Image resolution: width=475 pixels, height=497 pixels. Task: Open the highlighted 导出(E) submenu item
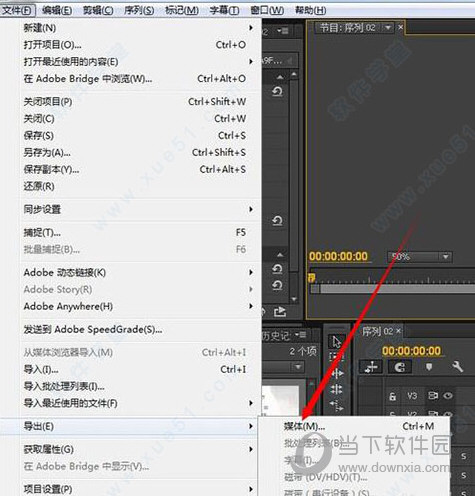pos(130,426)
